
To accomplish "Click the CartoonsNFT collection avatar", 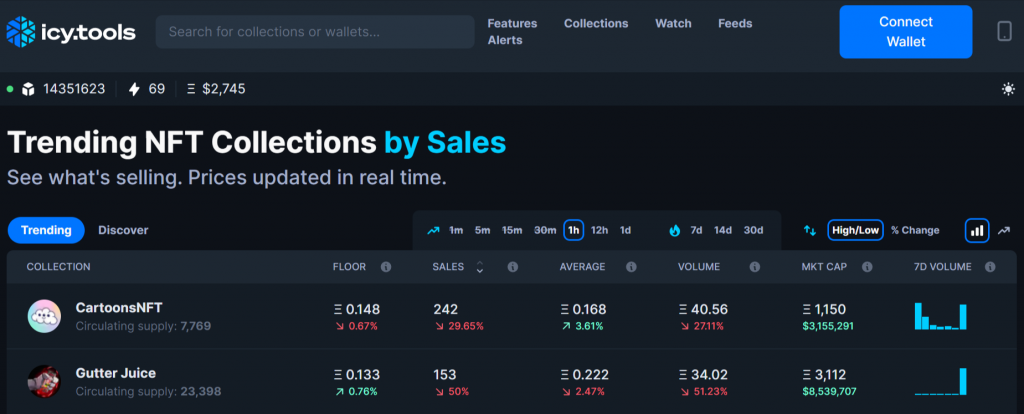I will 44,316.
